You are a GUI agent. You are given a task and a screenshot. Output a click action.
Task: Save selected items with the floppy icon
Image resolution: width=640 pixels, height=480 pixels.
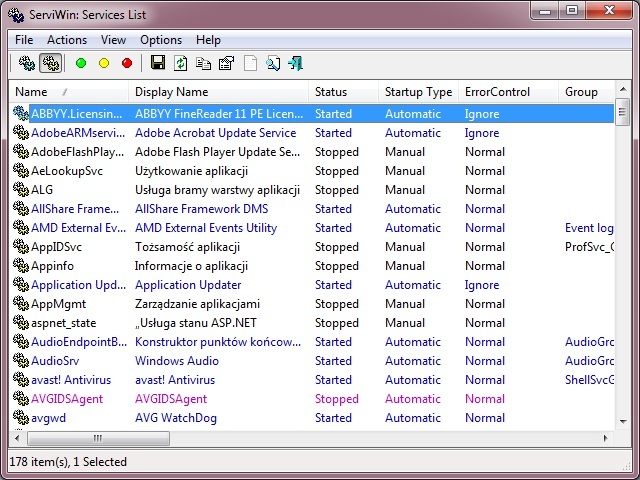point(158,63)
